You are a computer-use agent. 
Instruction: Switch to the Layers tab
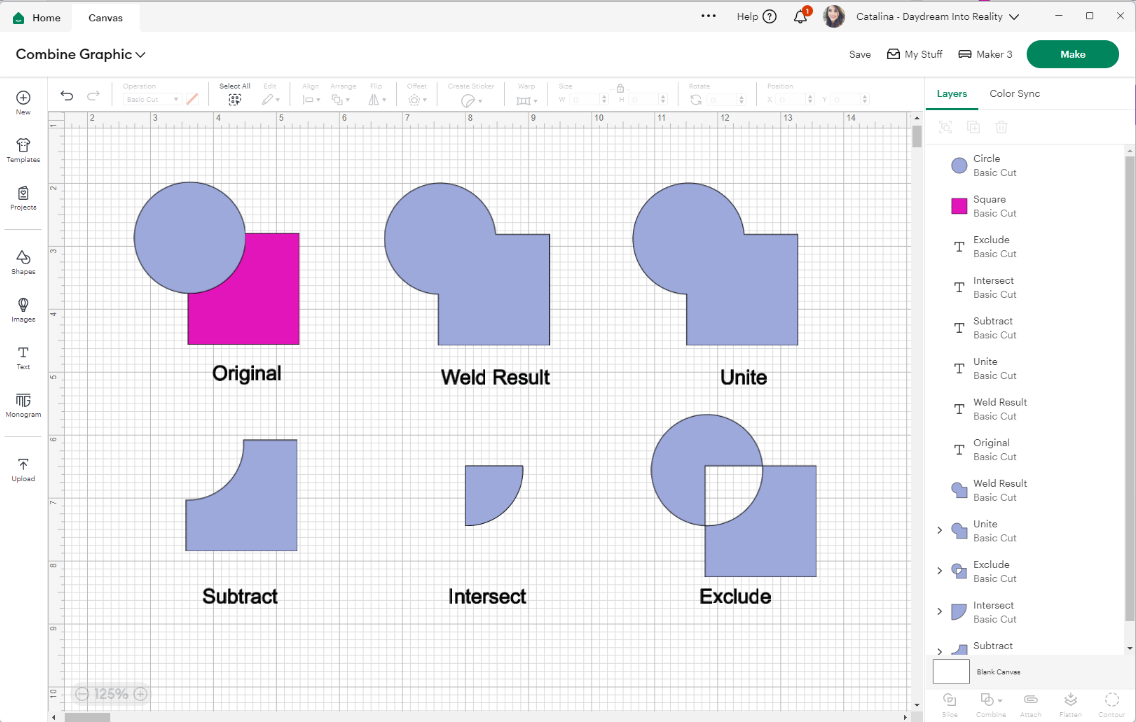point(951,93)
